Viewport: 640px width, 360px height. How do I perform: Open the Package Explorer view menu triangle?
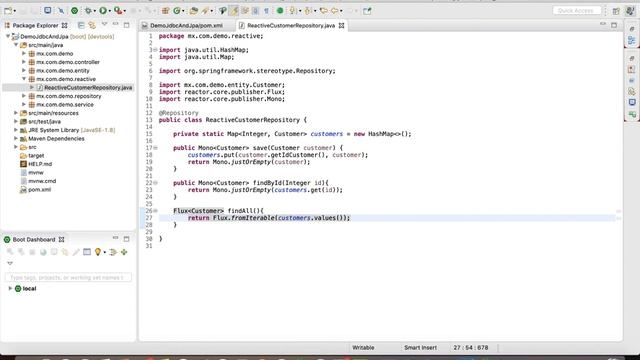click(104, 24)
